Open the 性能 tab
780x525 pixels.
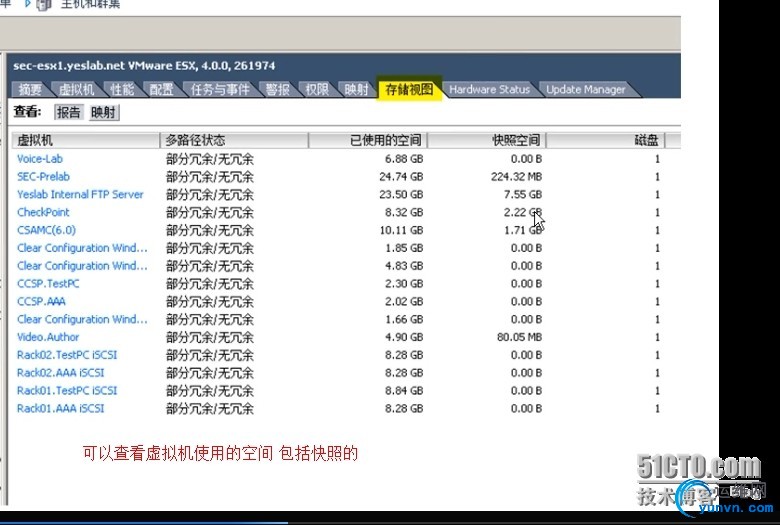coord(122,90)
